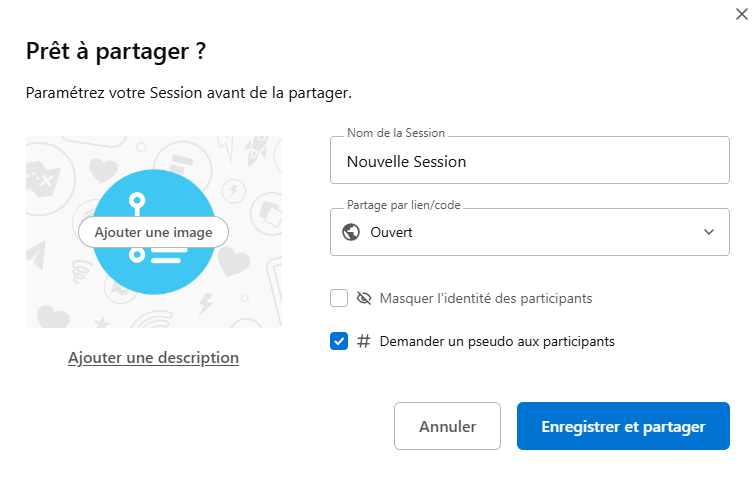Toggle via Demander un pseudo aux participants text
Image resolution: width=754 pixels, height=477 pixels.
[x=497, y=341]
